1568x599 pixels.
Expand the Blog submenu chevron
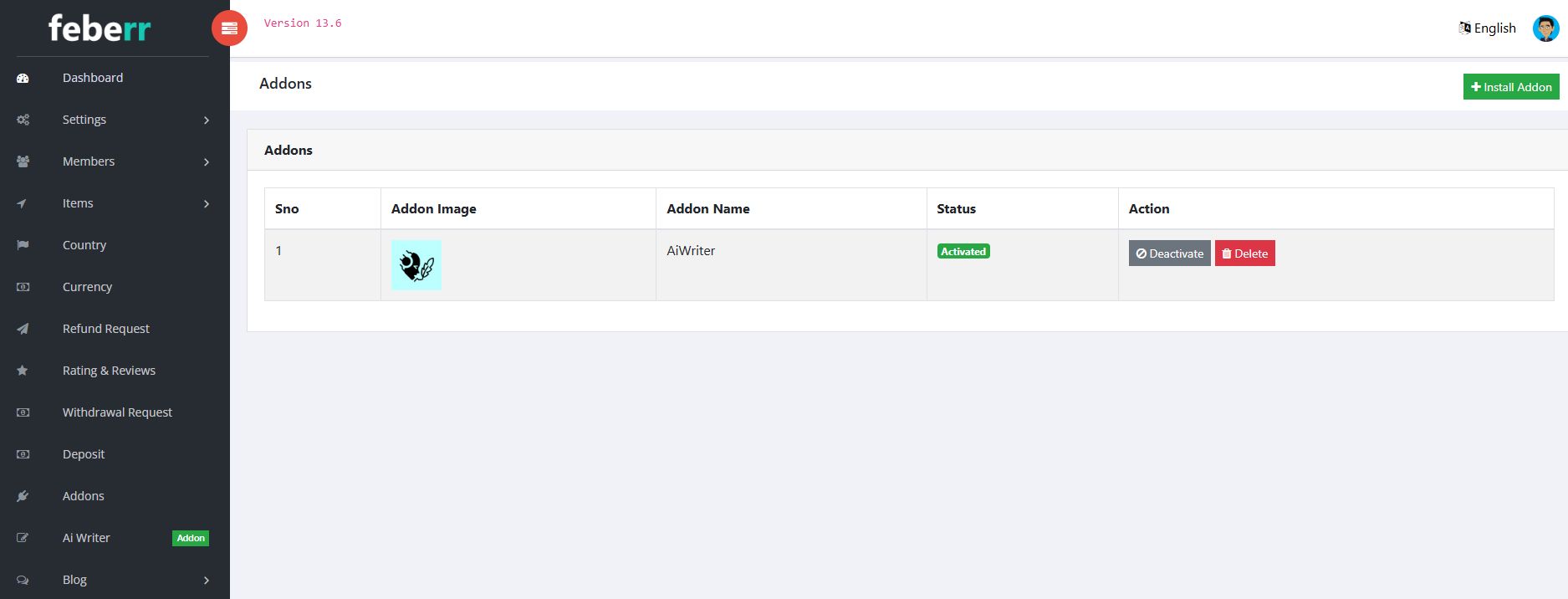(x=207, y=581)
